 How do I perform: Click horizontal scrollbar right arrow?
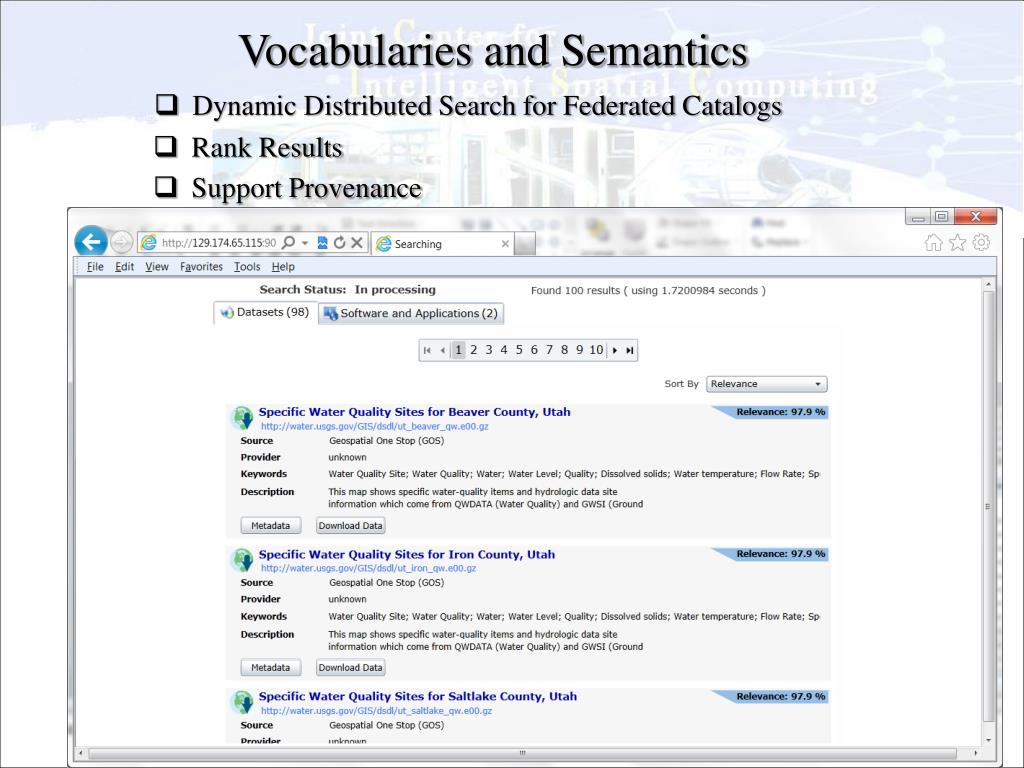click(976, 753)
